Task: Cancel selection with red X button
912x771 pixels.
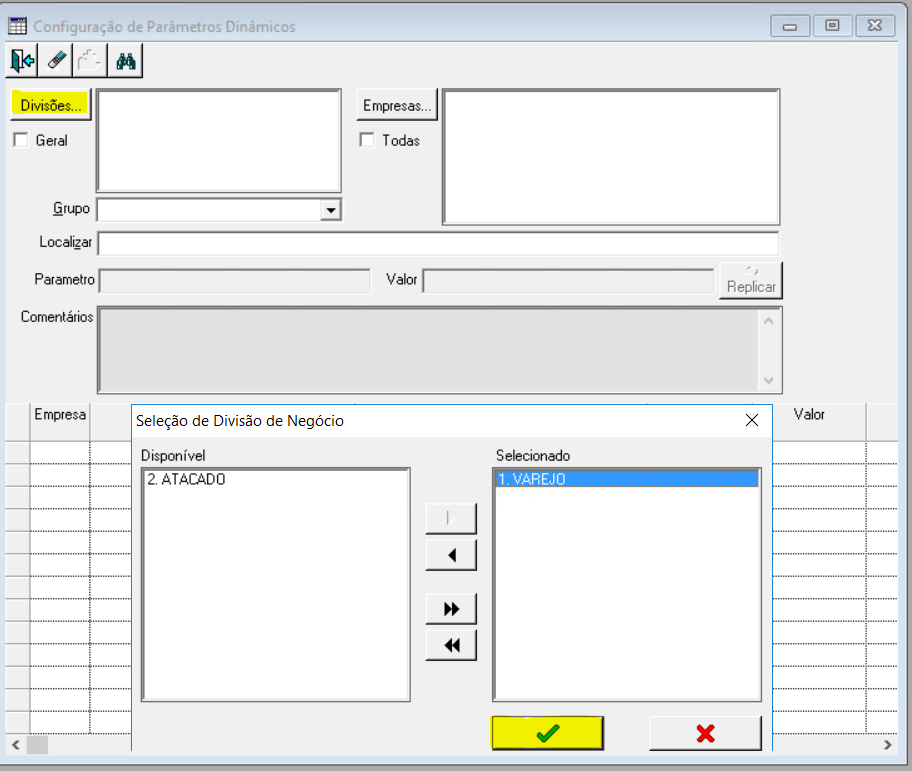Action: click(706, 733)
